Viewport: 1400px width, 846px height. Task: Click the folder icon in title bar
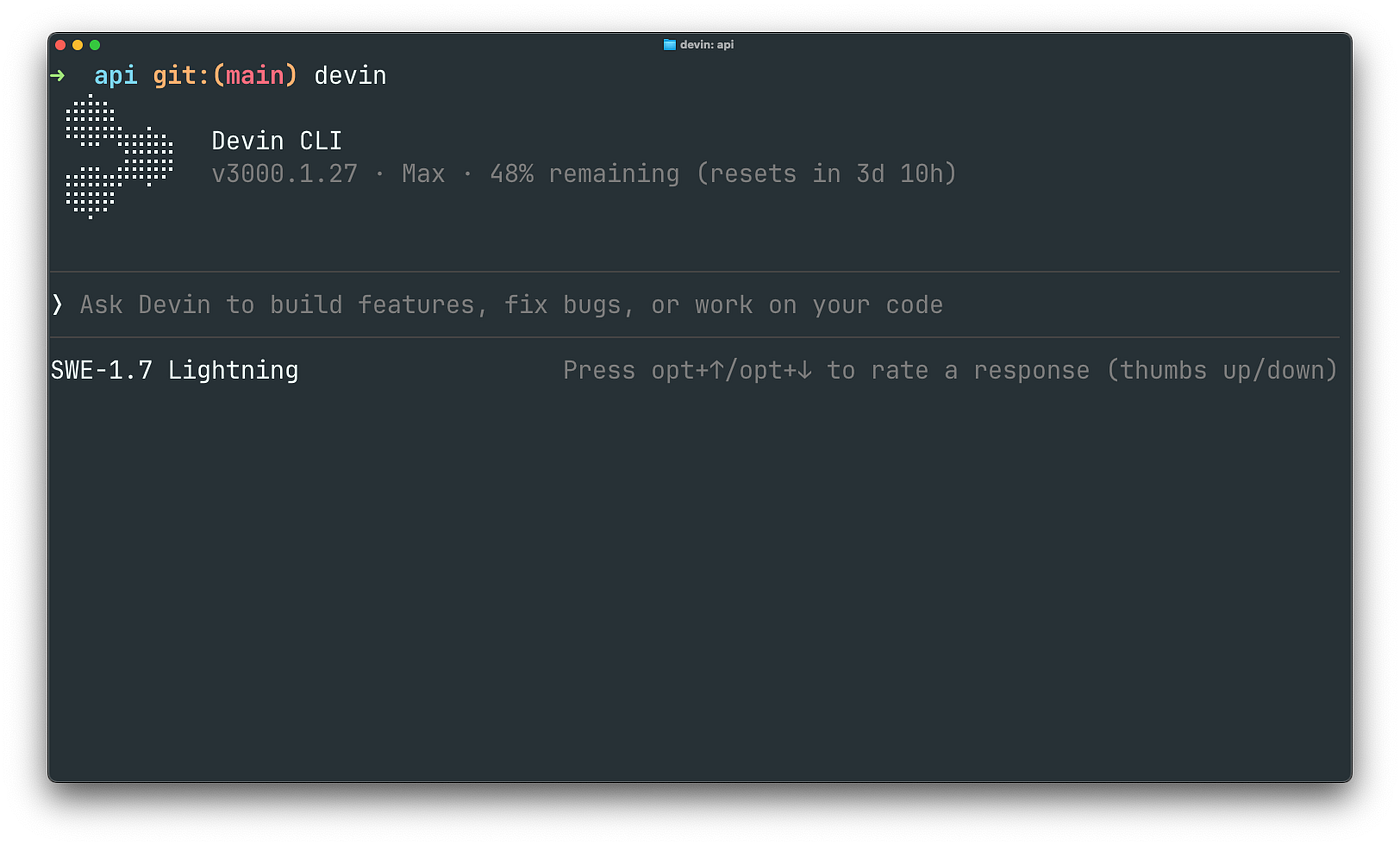pyautogui.click(x=670, y=45)
